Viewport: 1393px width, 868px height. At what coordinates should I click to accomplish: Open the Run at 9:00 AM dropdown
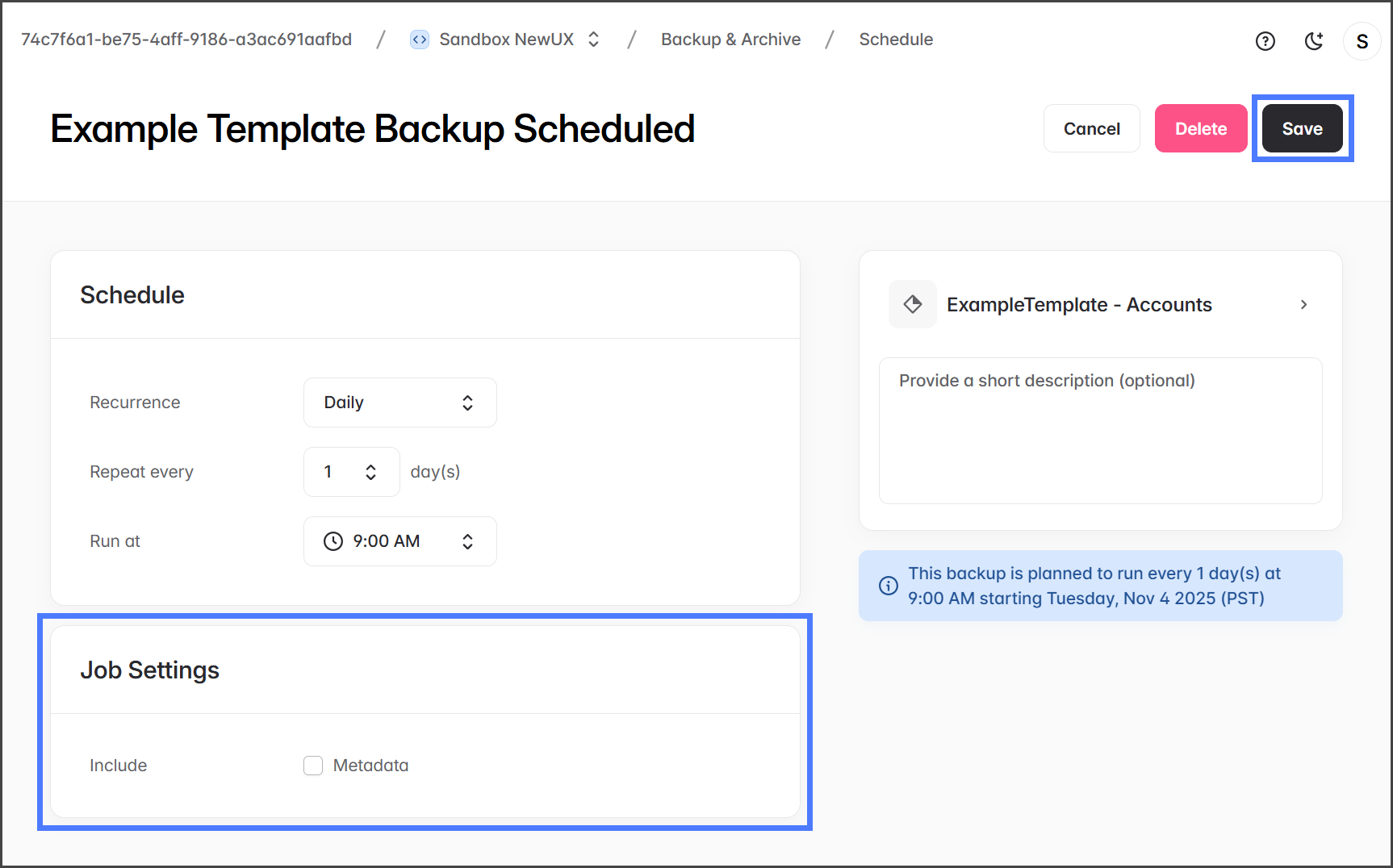[x=399, y=541]
